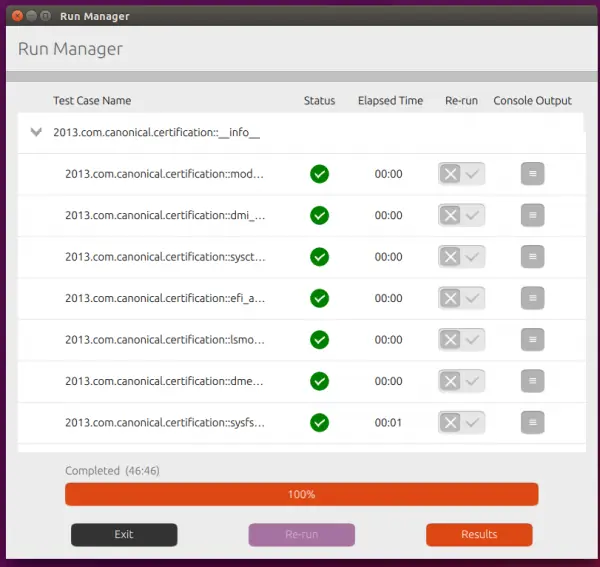Open console output for the dmi_... test

532,215
